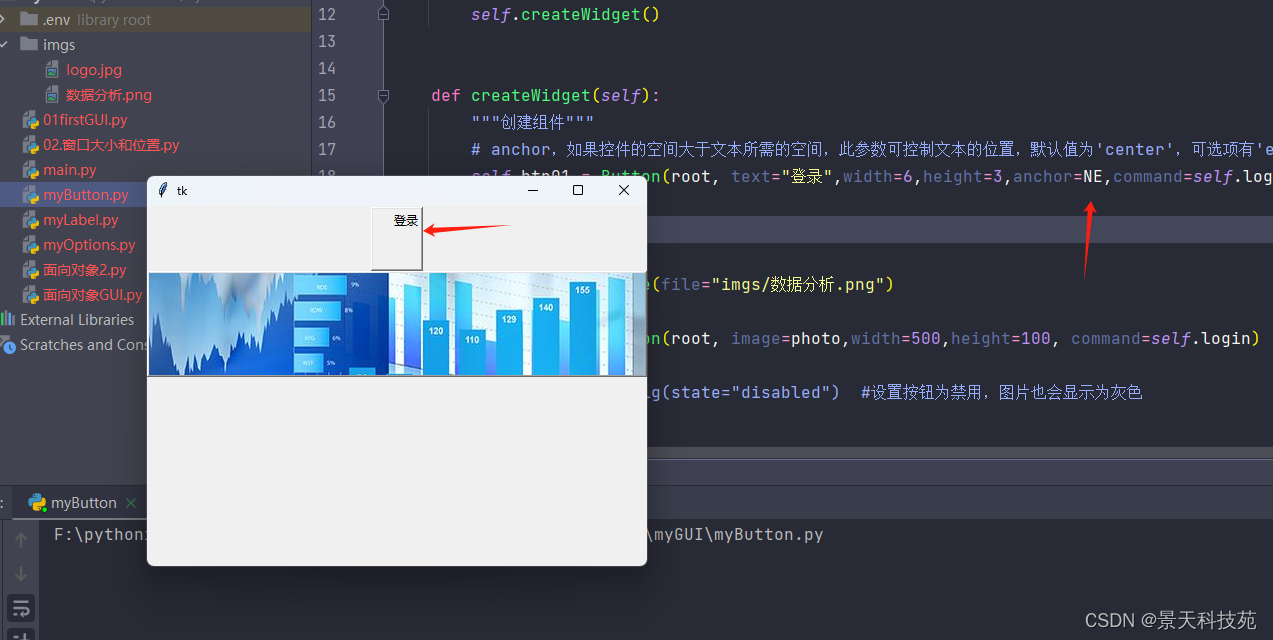Select External Libraries node

coord(77,320)
